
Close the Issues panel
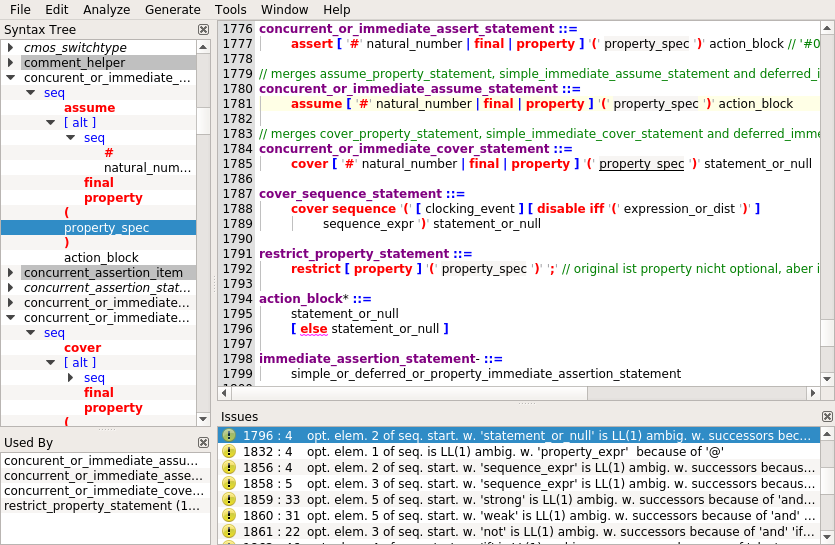[x=827, y=416]
